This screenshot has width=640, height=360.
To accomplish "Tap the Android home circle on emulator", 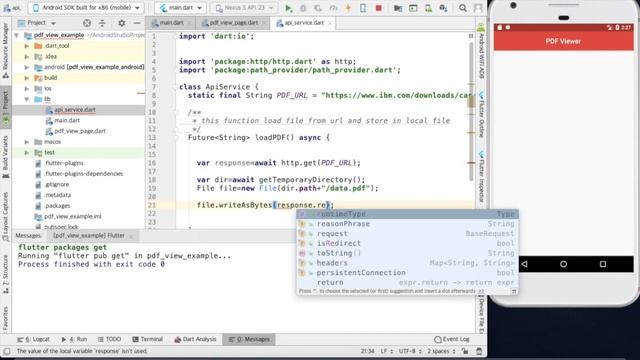I will pos(563,264).
